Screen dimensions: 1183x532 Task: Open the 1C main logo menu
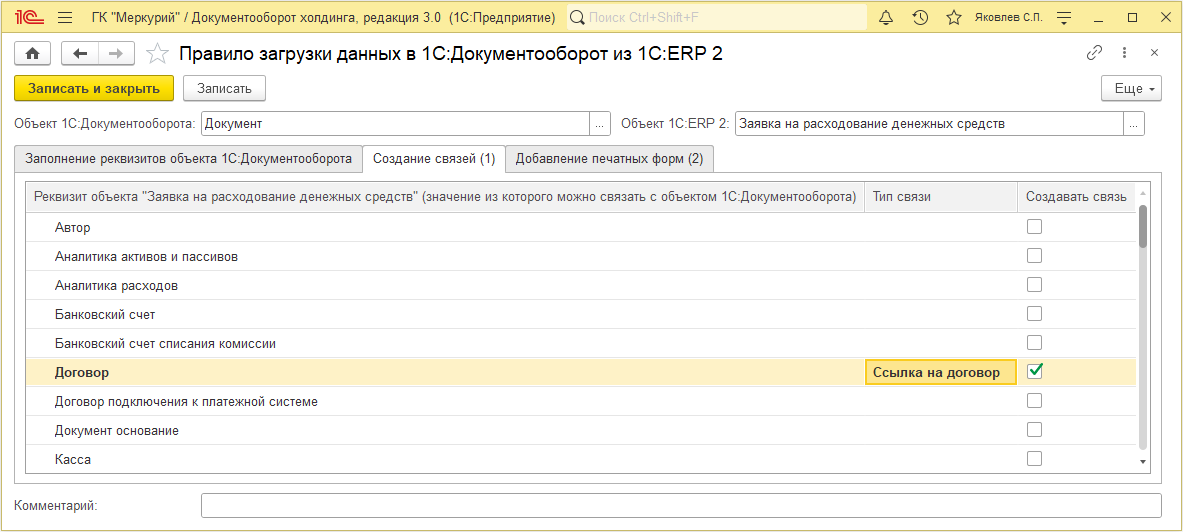pyautogui.click(x=28, y=17)
